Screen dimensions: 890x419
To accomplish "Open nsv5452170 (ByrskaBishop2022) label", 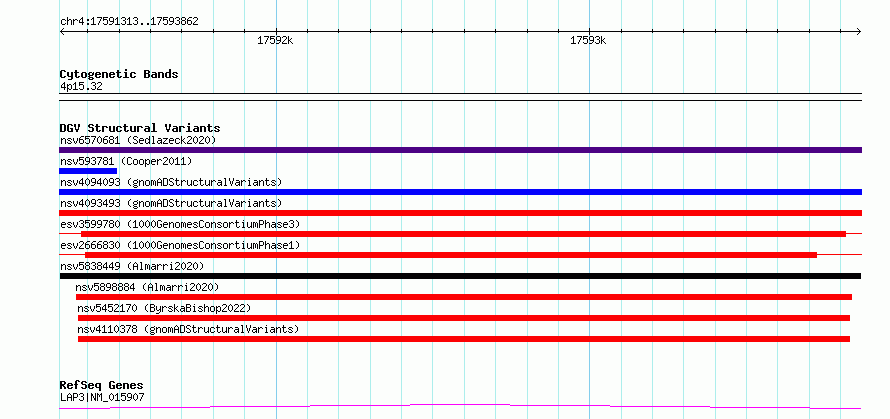I will click(164, 308).
